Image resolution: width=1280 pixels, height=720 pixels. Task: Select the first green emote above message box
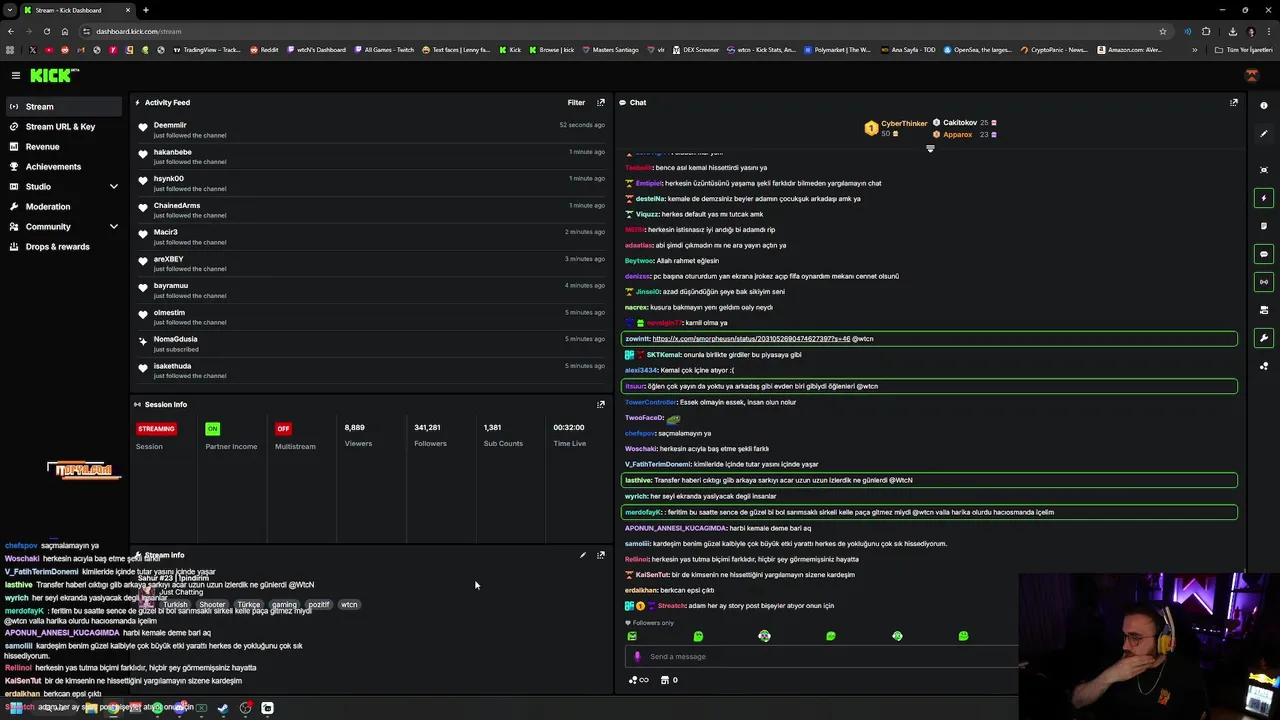pos(632,636)
